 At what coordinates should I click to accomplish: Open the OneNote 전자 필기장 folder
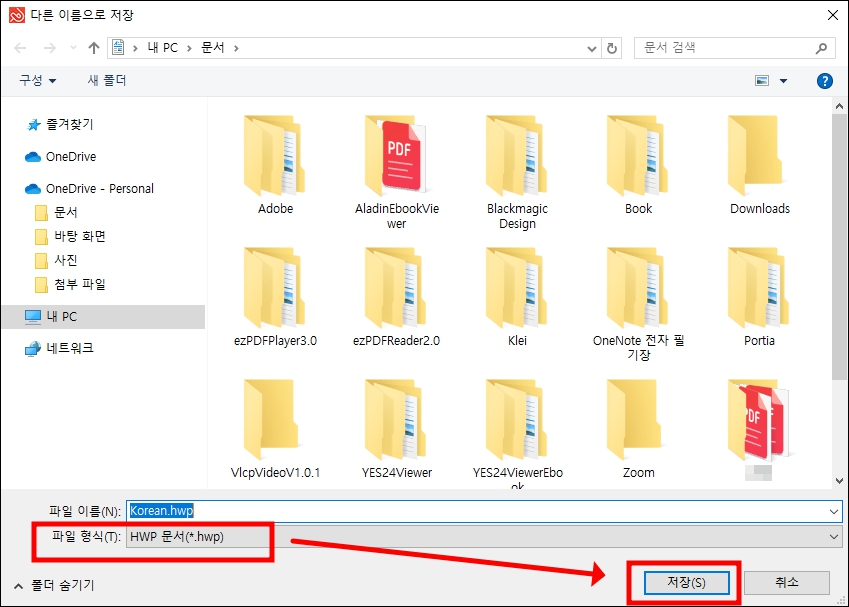[638, 304]
